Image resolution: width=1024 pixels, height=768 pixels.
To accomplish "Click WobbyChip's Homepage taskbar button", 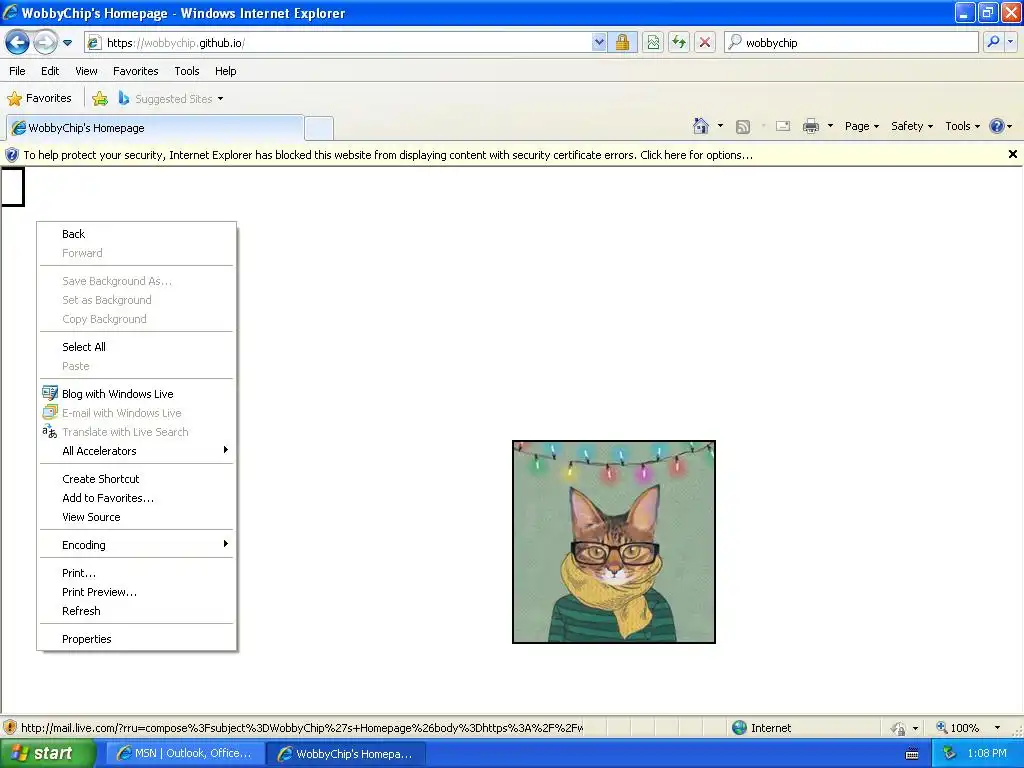I will (346, 754).
